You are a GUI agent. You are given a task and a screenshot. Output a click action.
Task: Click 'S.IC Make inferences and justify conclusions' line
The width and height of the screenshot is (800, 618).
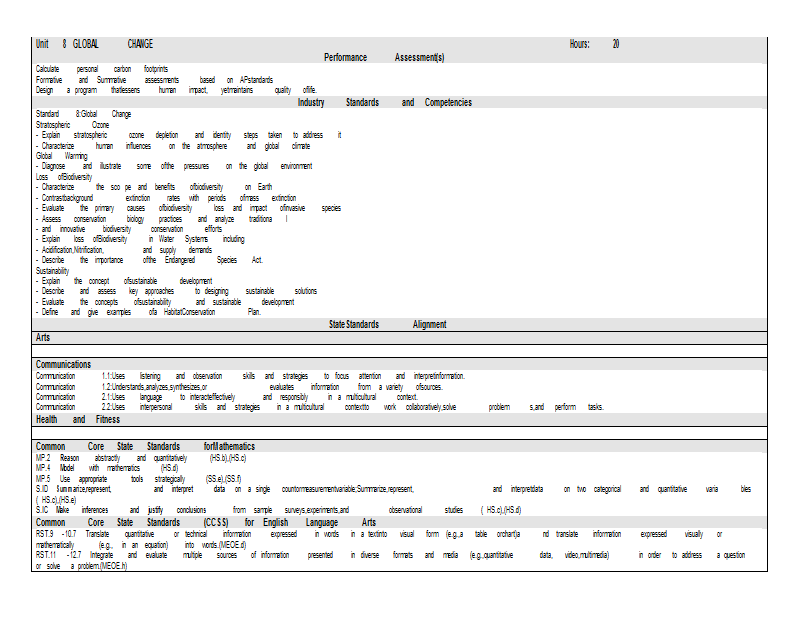(x=279, y=510)
